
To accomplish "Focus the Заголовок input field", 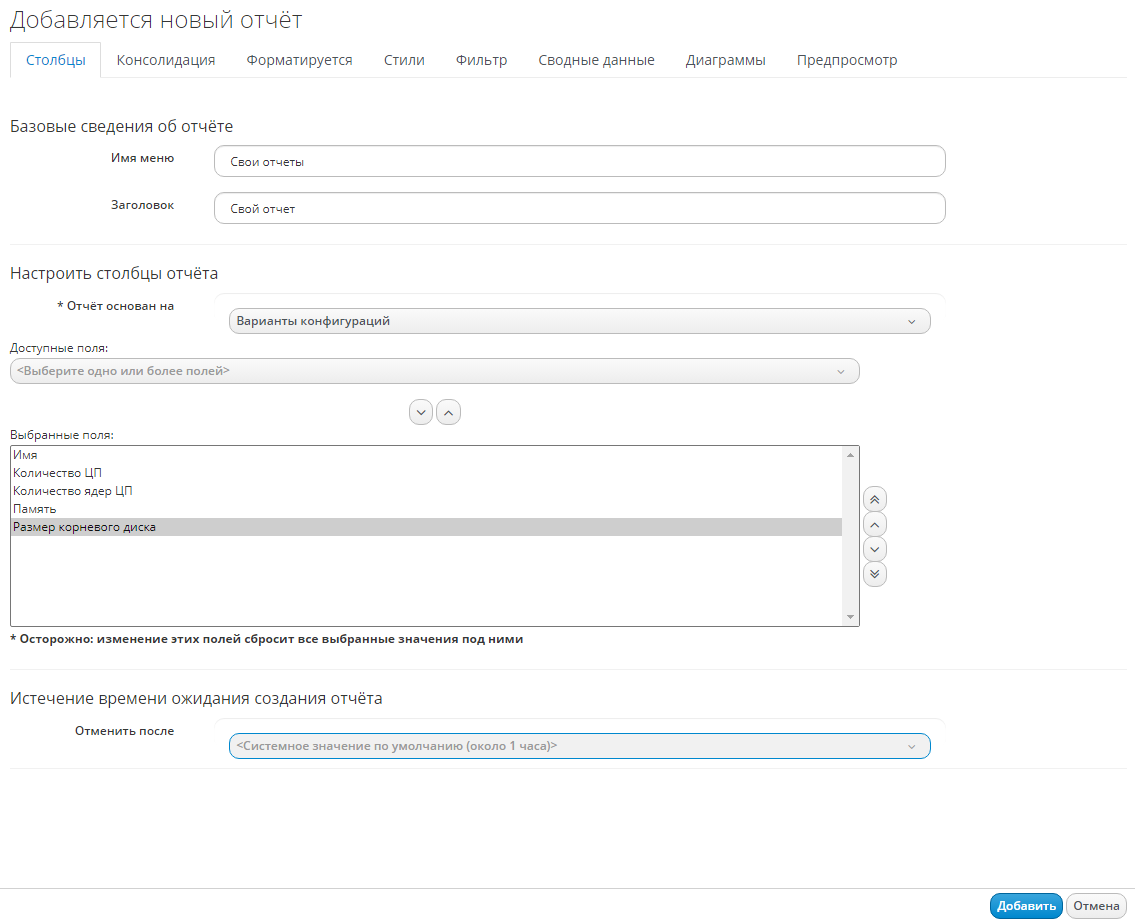I will (x=579, y=208).
